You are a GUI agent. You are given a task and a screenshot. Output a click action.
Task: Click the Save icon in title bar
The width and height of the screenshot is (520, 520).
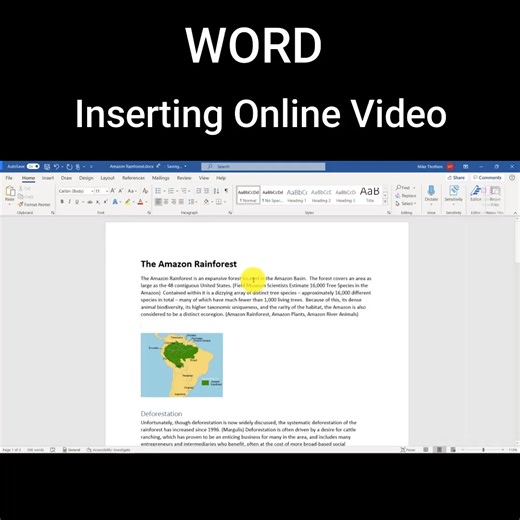point(47,166)
